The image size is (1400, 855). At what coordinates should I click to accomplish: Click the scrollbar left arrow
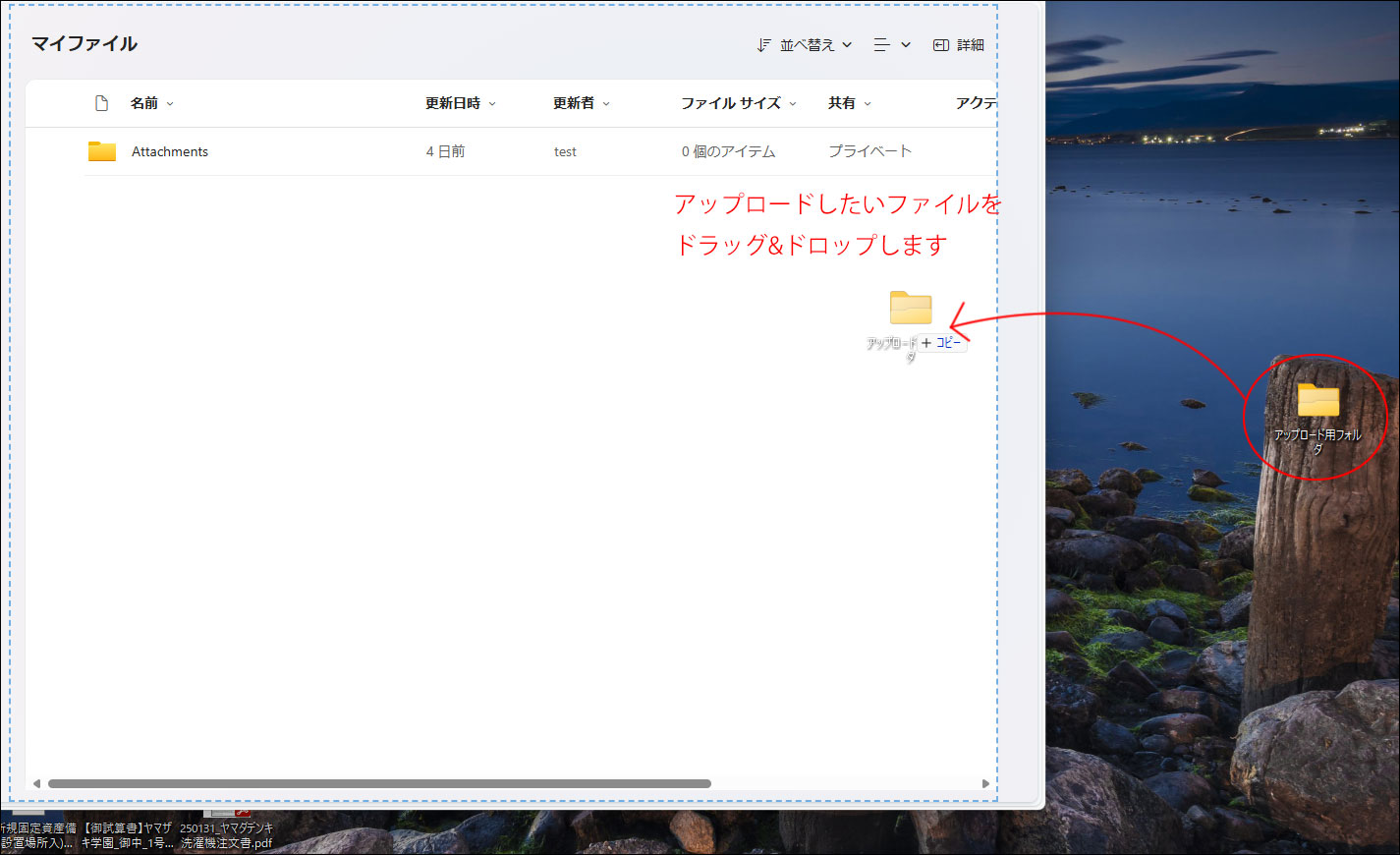coord(36,783)
